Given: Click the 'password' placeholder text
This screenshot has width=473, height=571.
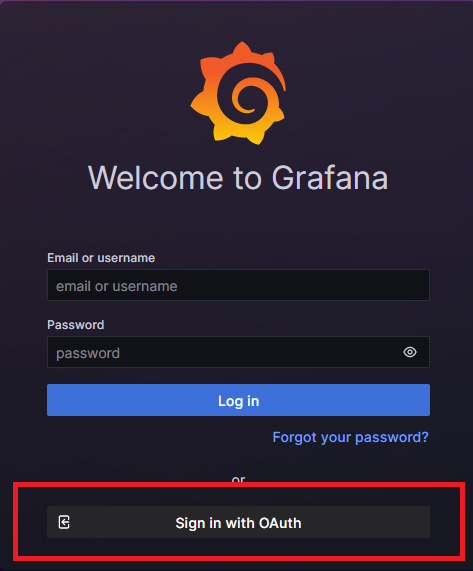Looking at the screenshot, I should pyautogui.click(x=88, y=353).
